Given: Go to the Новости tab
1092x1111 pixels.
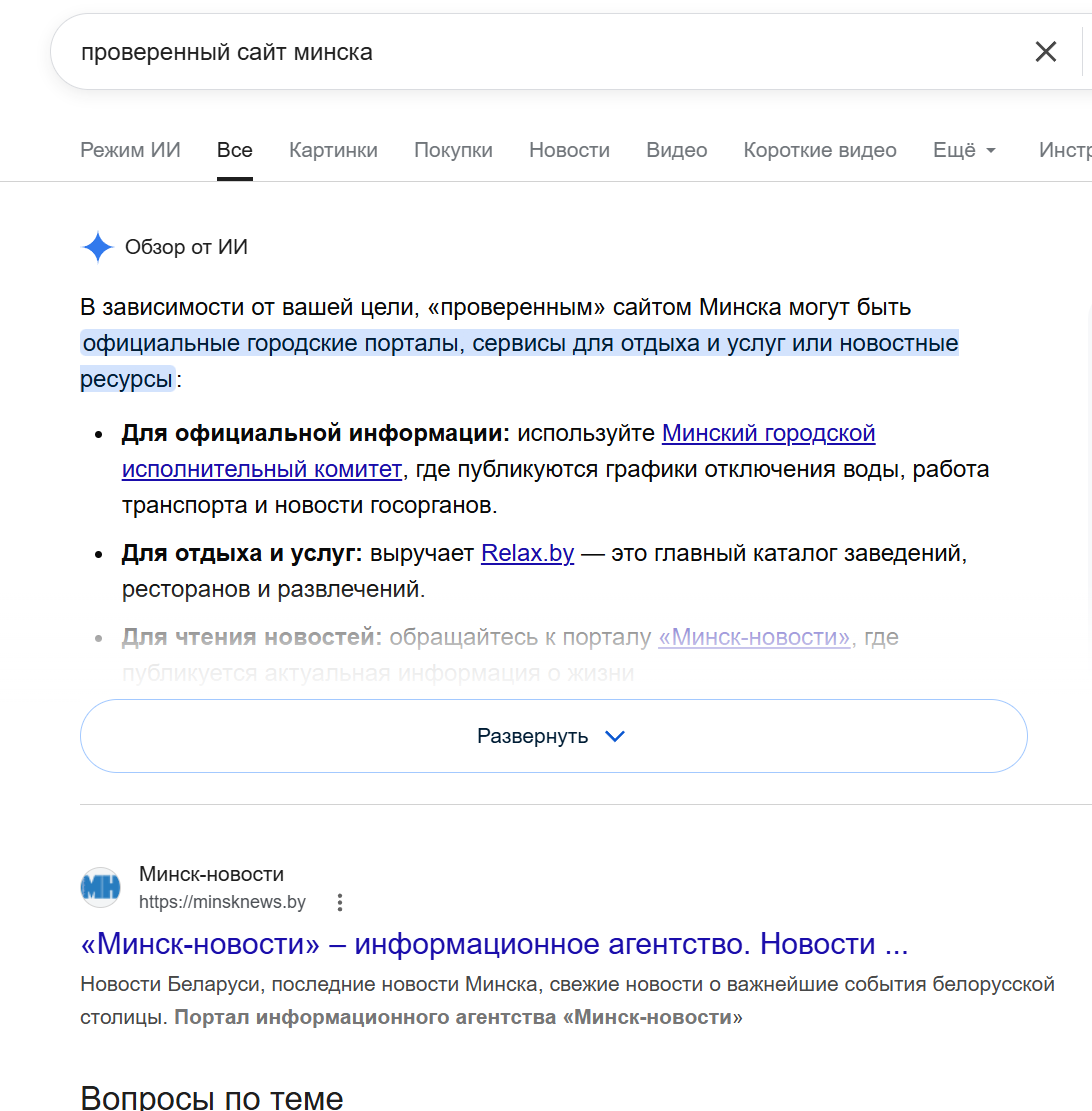Looking at the screenshot, I should tap(569, 150).
